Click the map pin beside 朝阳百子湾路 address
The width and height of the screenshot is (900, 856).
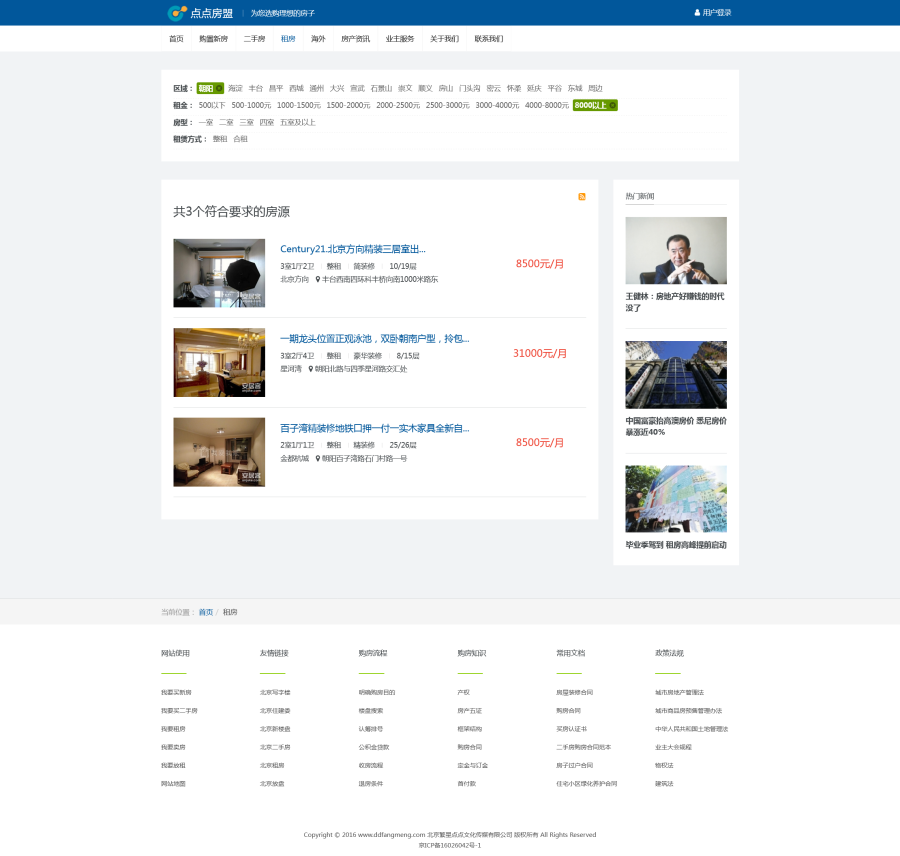point(317,458)
